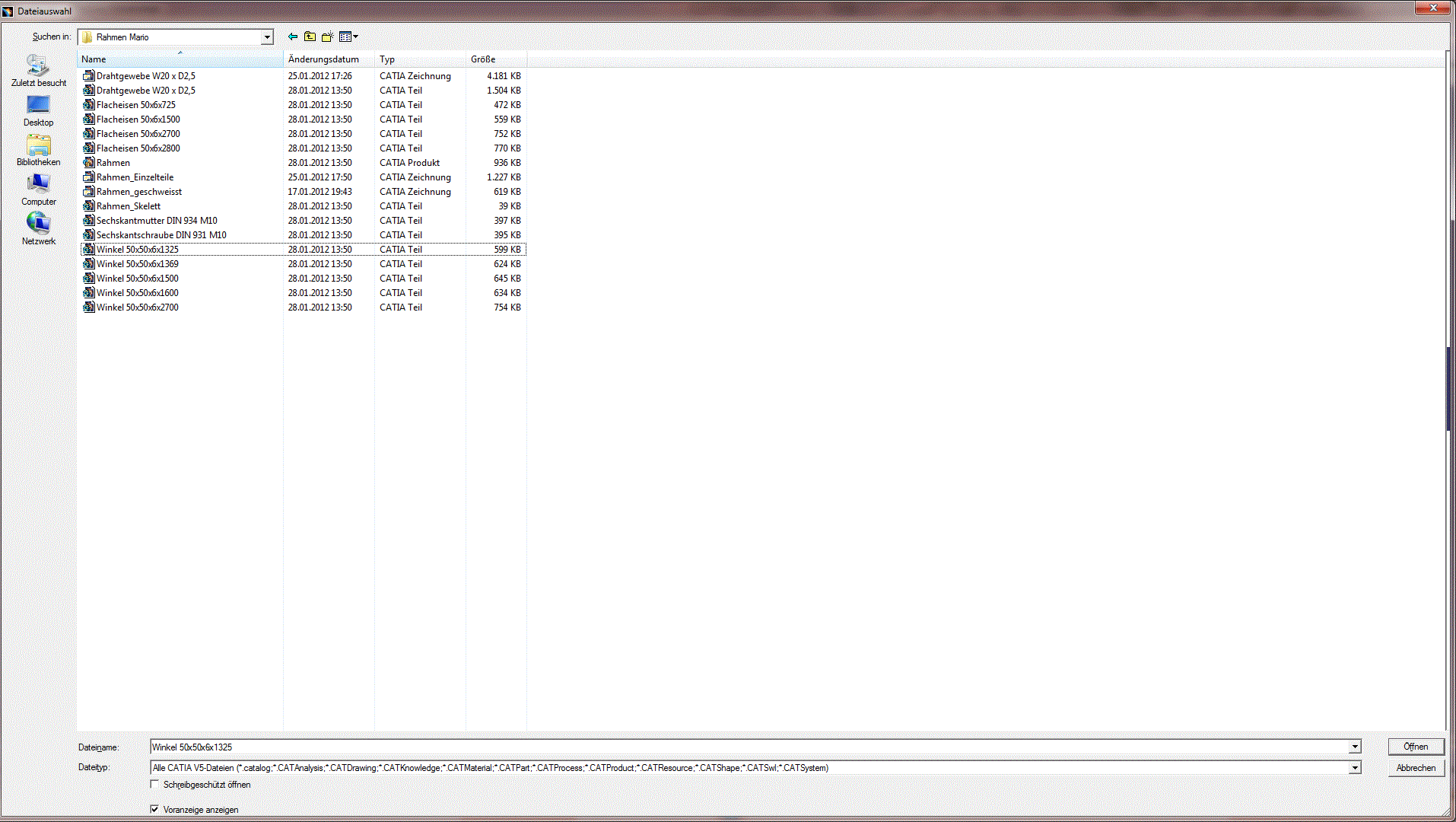Viewport: 1456px width, 822px height.
Task: Expand the Dateityp dropdown arrow
Action: 1355,768
